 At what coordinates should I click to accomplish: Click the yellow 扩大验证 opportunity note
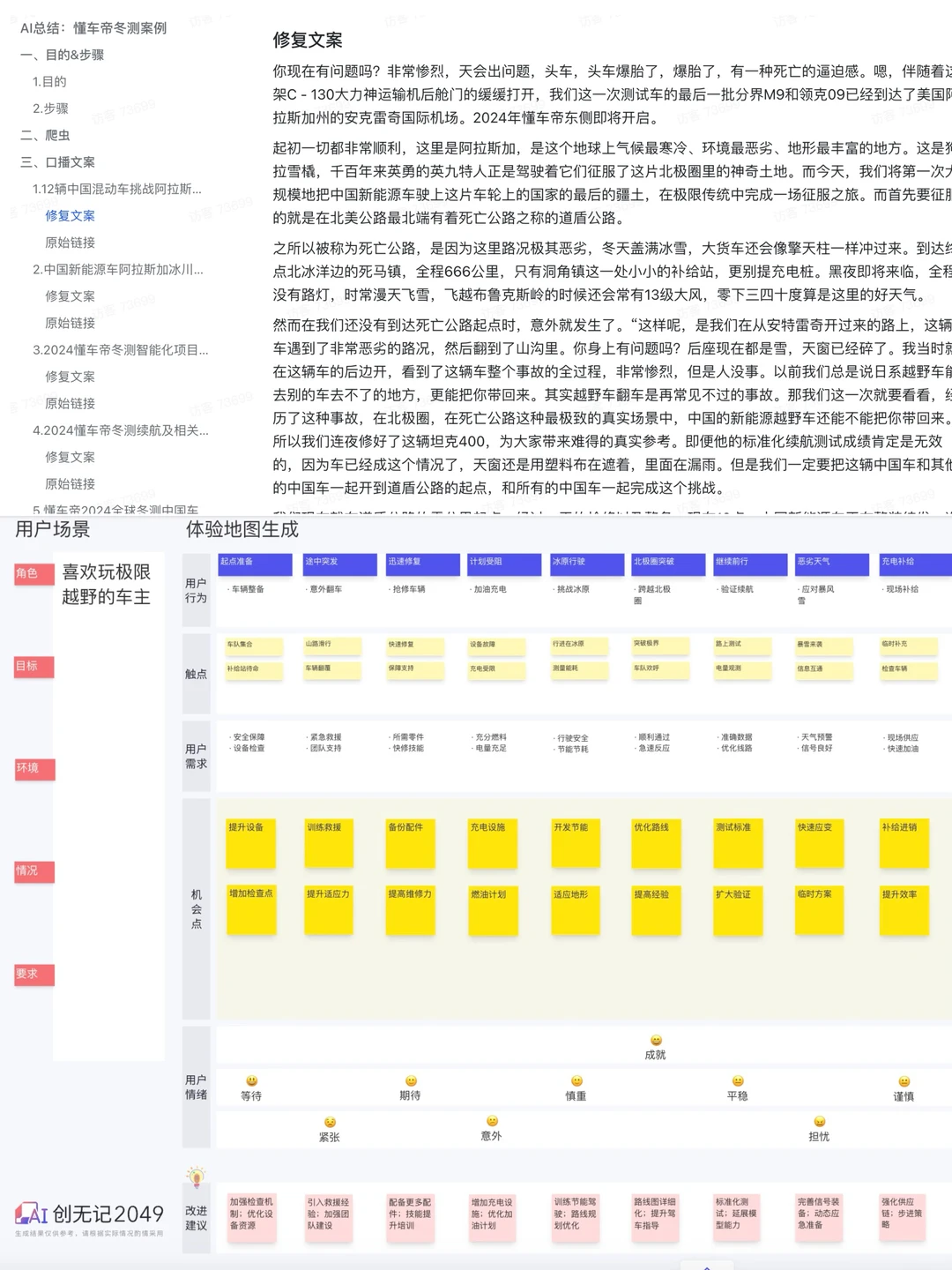(738, 910)
